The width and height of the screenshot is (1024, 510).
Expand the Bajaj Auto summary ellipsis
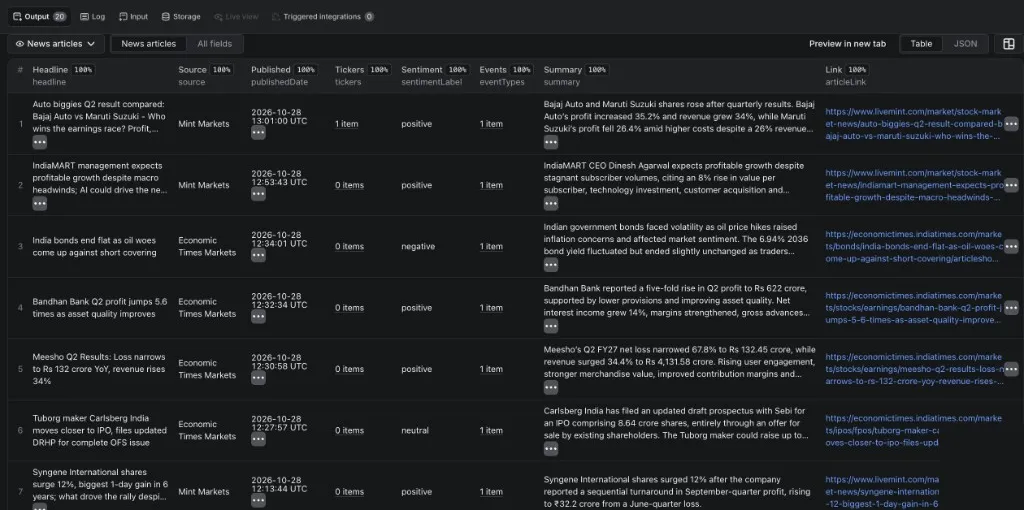point(551,142)
